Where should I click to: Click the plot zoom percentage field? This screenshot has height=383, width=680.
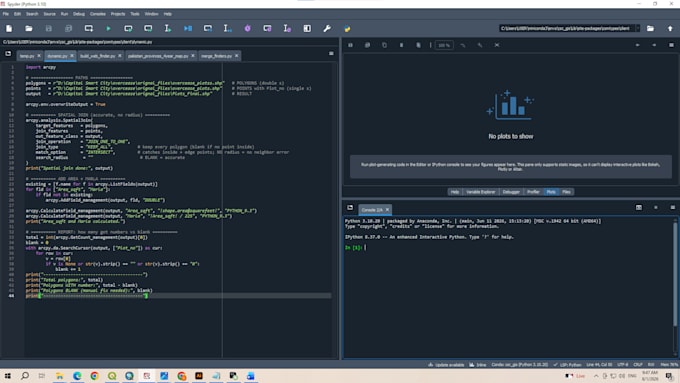pyautogui.click(x=444, y=45)
